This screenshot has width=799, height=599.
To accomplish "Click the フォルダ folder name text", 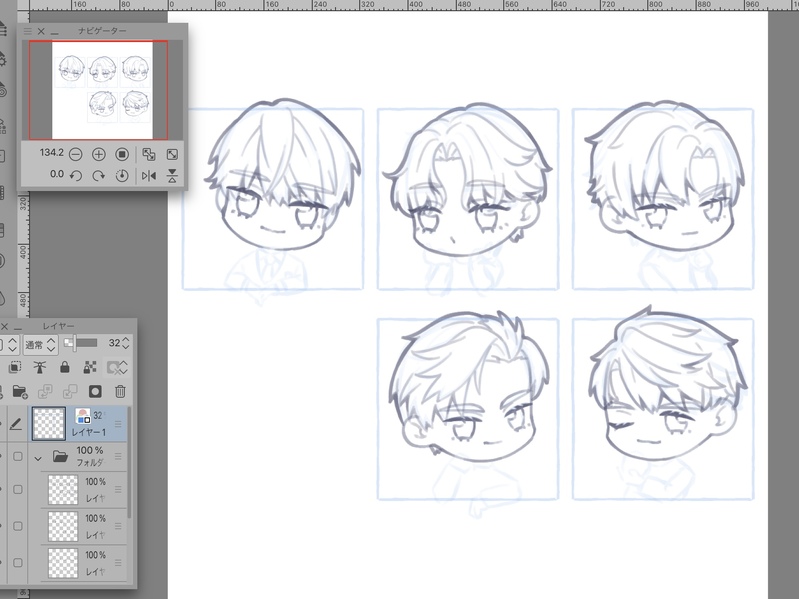I will point(90,462).
